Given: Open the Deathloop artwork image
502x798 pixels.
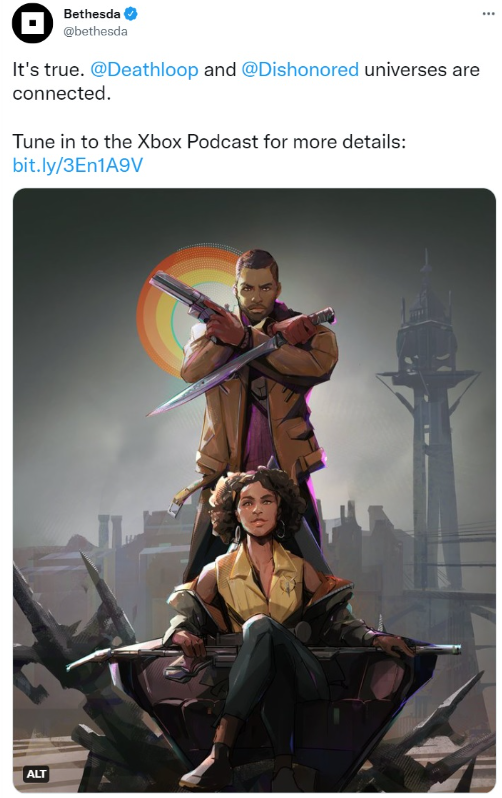Looking at the screenshot, I should tap(254, 490).
